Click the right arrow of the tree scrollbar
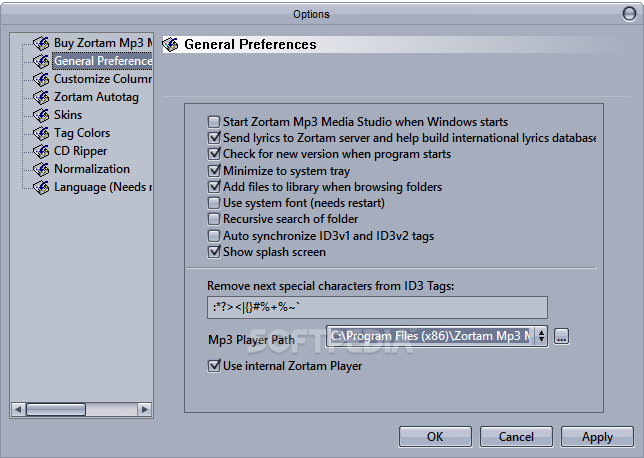This screenshot has height=458, width=644. coord(145,409)
